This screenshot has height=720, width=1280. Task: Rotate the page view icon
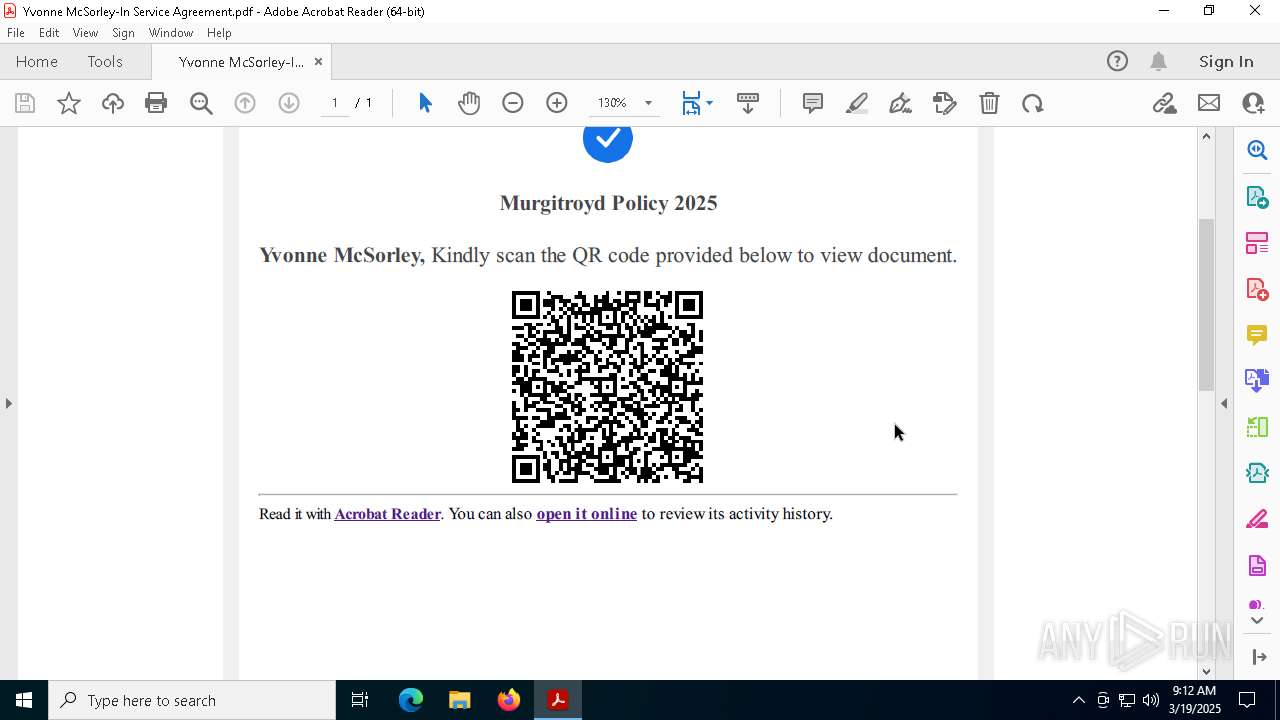pos(1033,103)
